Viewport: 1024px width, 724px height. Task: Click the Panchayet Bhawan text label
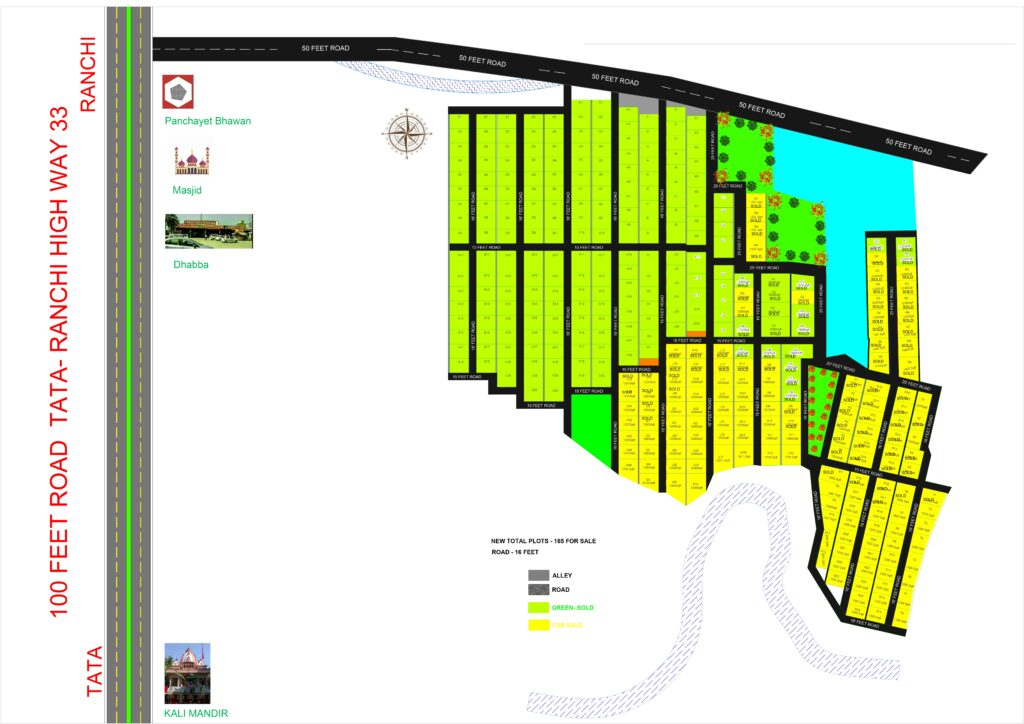coord(208,121)
